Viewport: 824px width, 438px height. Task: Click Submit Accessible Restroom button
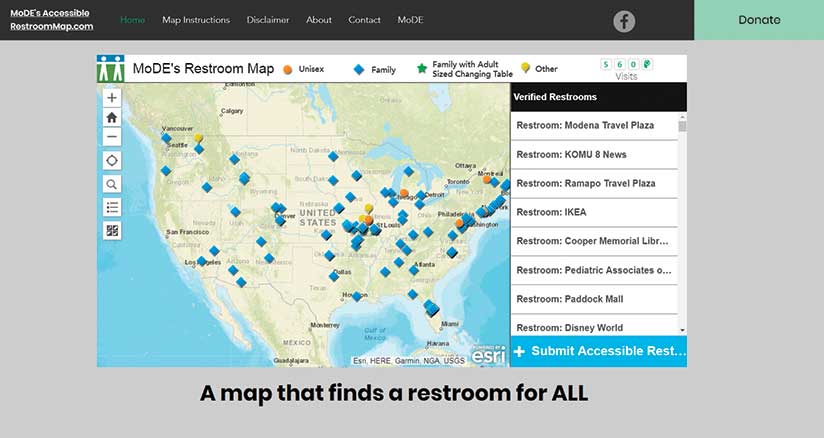599,351
